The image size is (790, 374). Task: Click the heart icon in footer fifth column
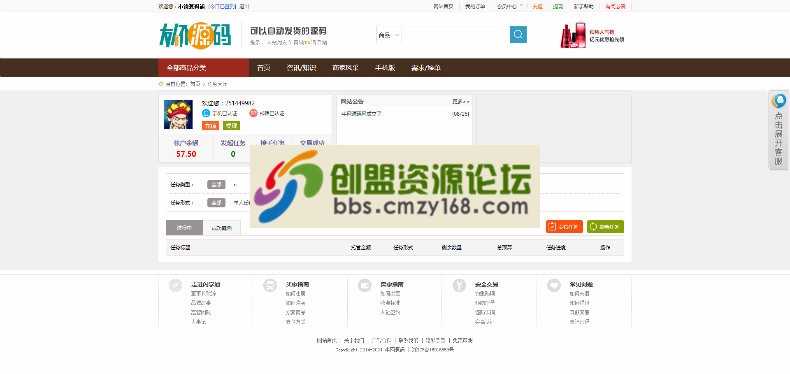click(554, 285)
